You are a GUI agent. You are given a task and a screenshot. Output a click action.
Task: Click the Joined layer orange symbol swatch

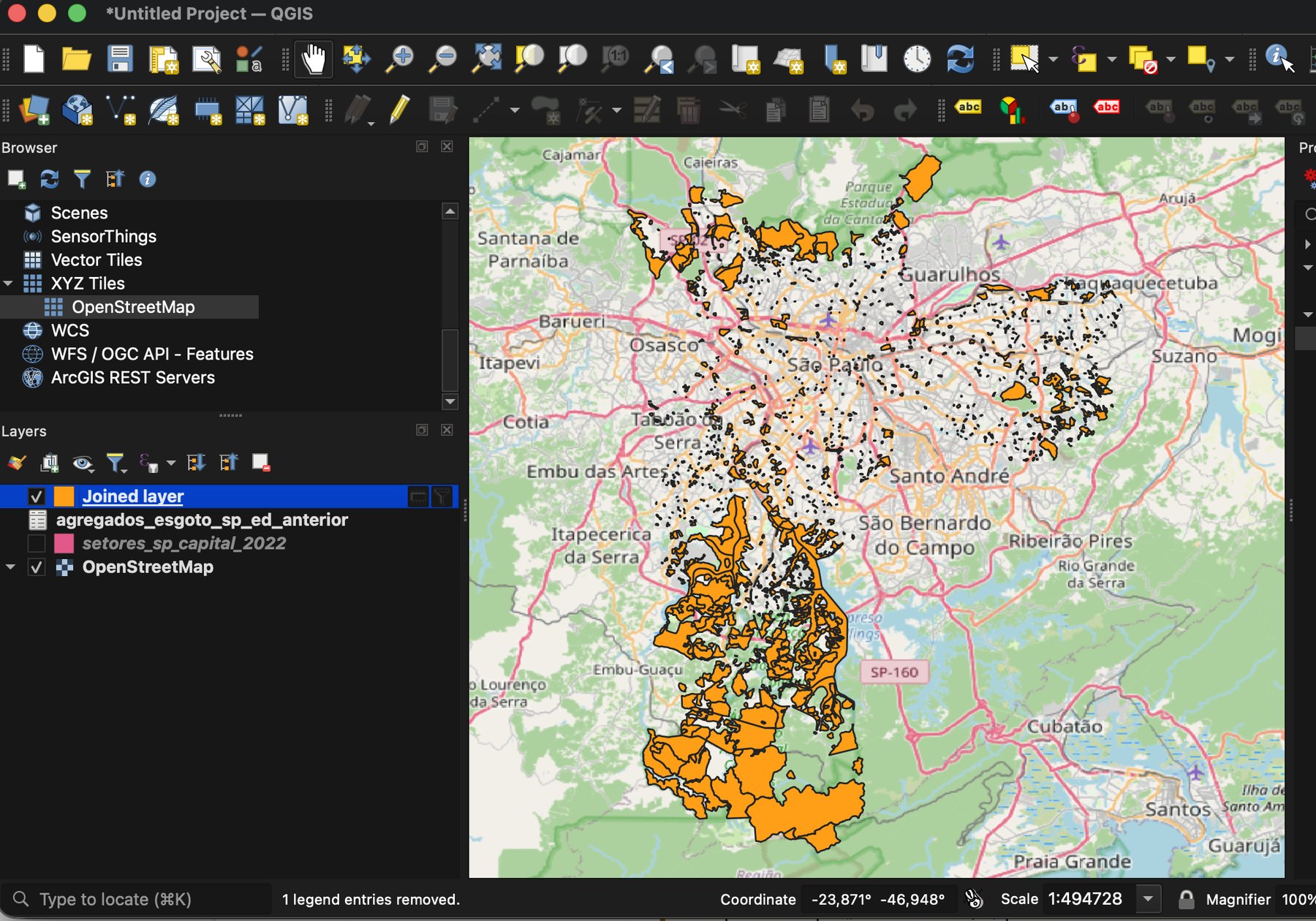64,496
